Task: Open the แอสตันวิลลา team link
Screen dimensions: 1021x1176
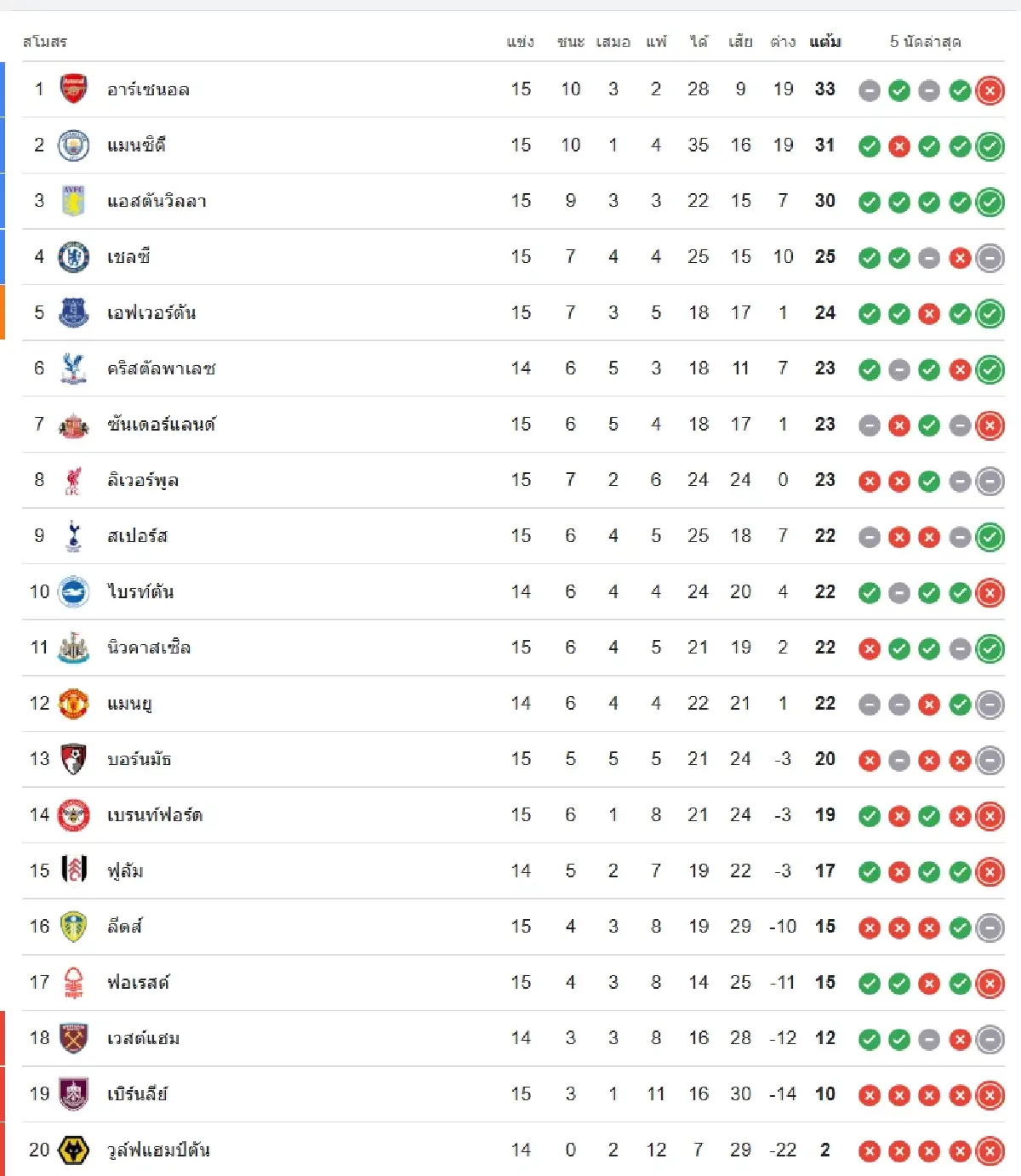Action: coord(157,202)
